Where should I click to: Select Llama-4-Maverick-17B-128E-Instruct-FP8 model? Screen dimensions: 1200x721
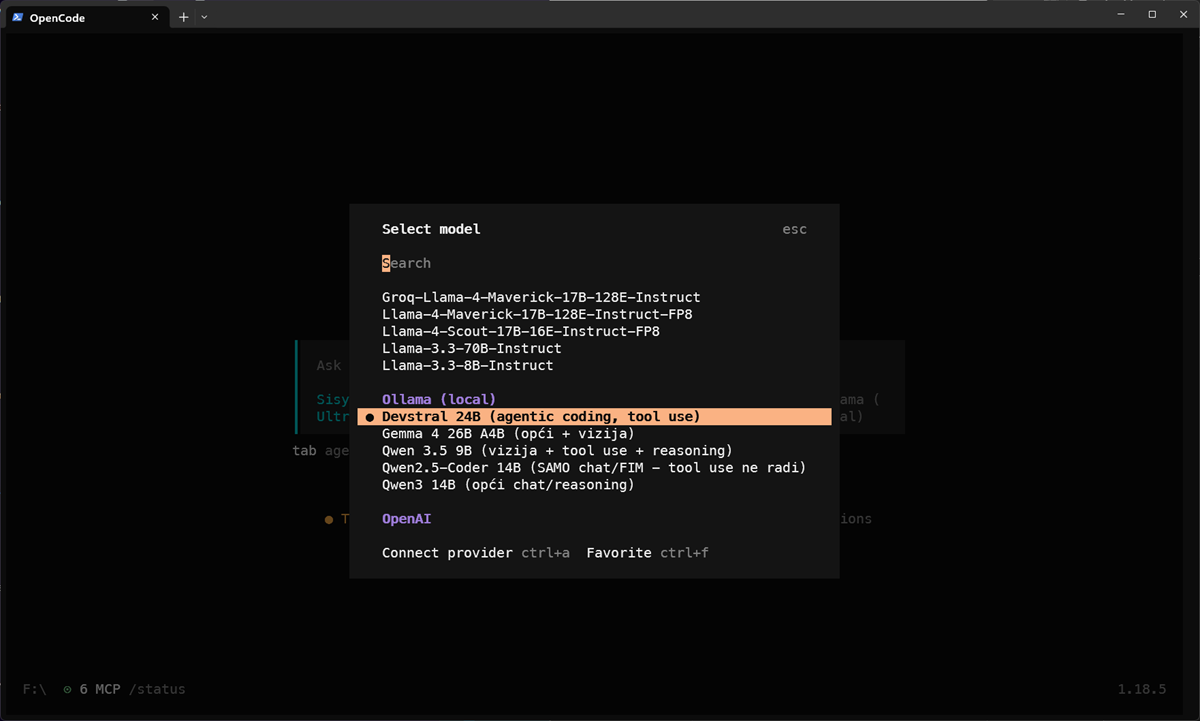click(x=537, y=314)
